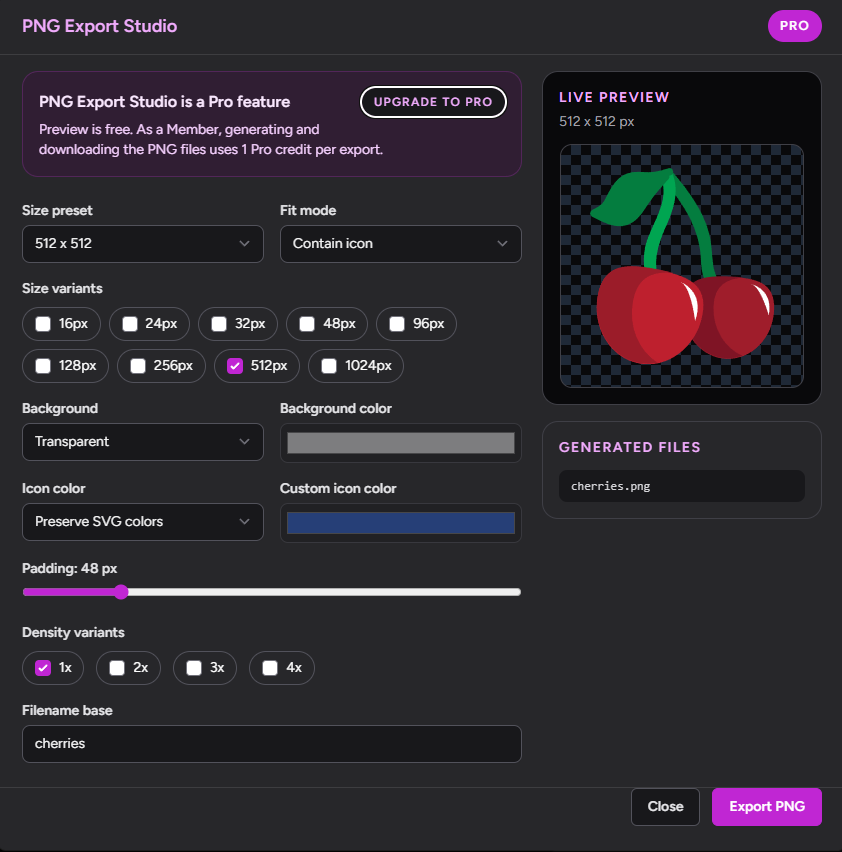Click the Padding slider handle
The width and height of the screenshot is (842, 852).
point(121,592)
